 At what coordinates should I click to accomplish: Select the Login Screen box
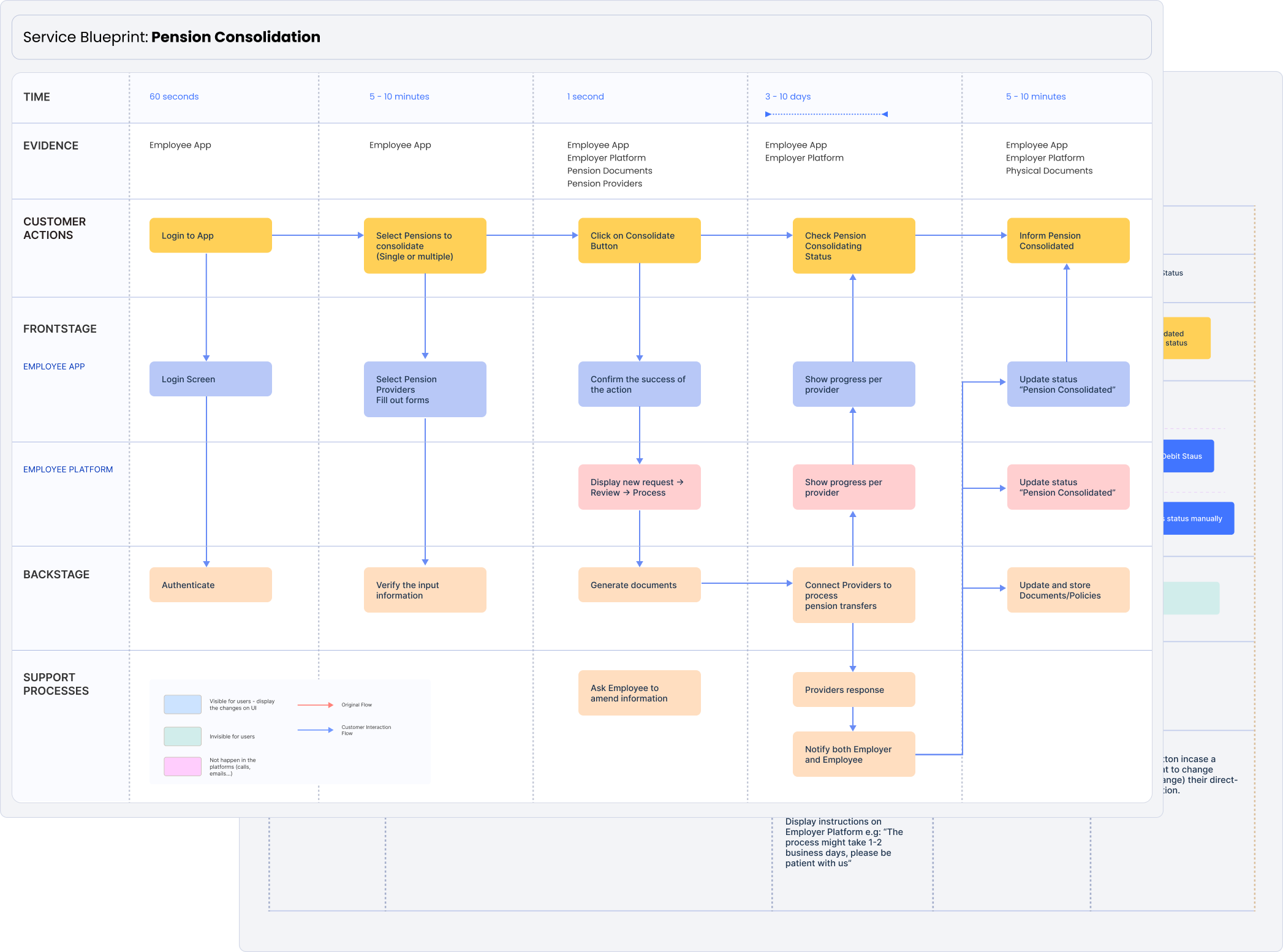click(210, 379)
